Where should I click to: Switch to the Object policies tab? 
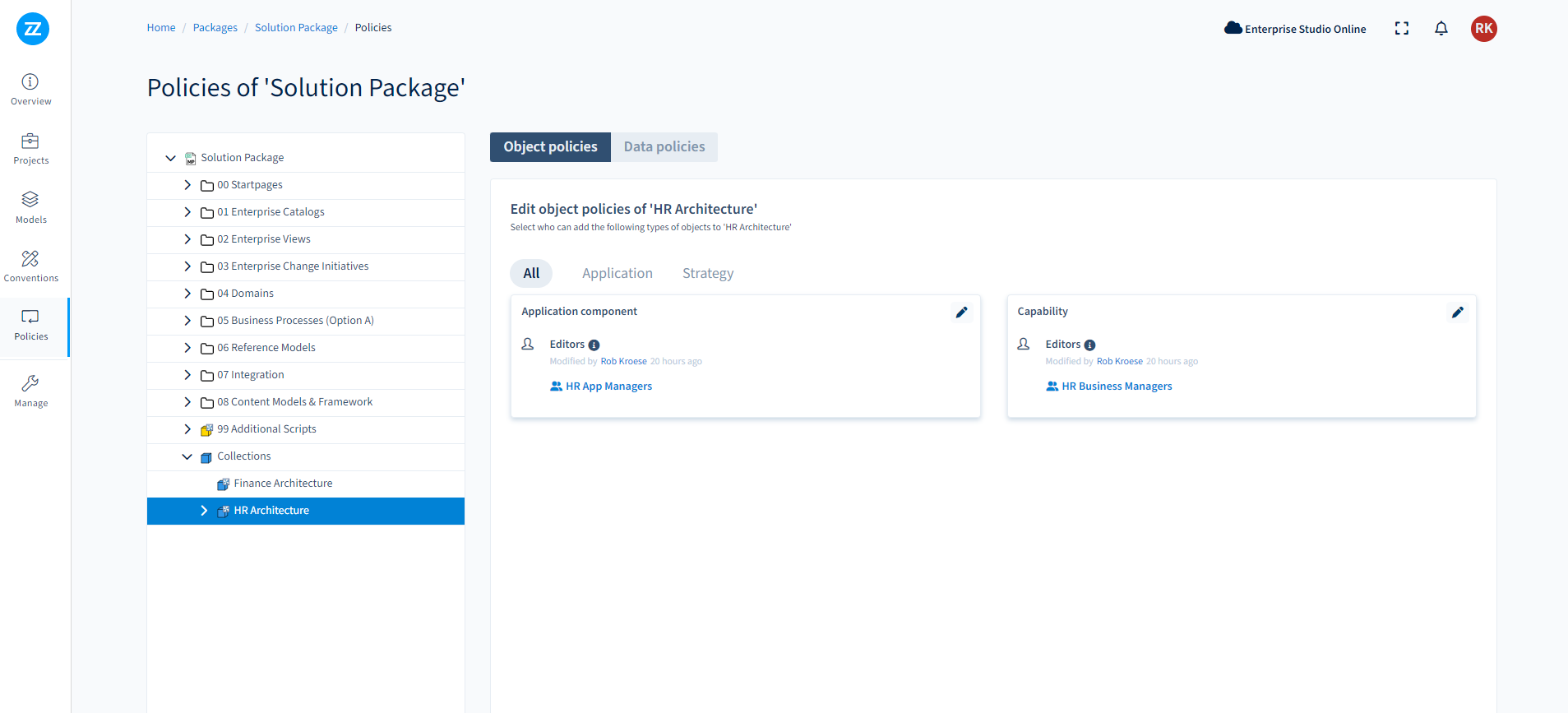[550, 147]
